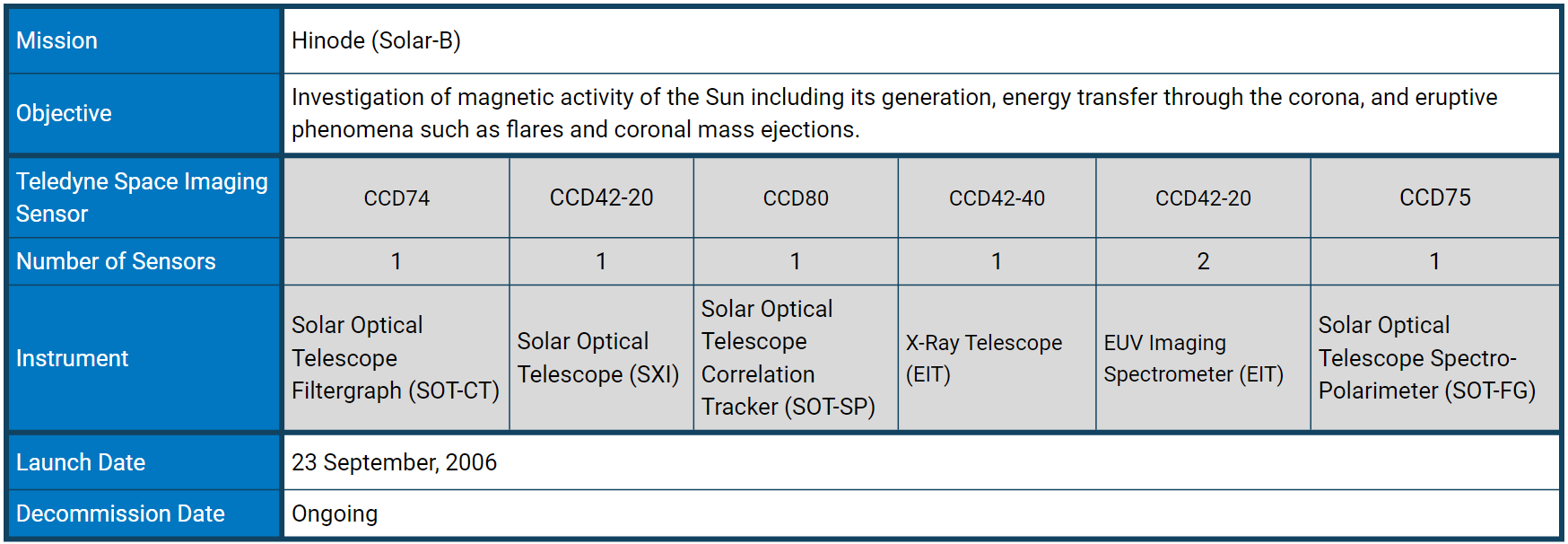Select the CCD74 sensor cell
Screen dimensions: 1568x544
(396, 197)
